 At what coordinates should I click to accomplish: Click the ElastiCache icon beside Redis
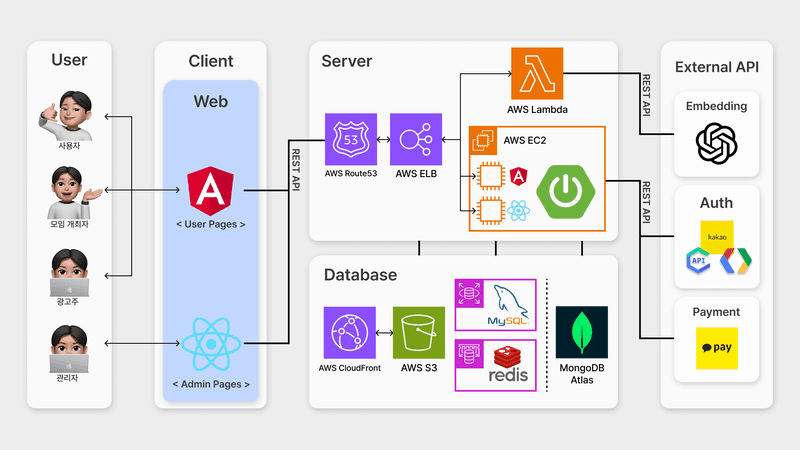469,354
